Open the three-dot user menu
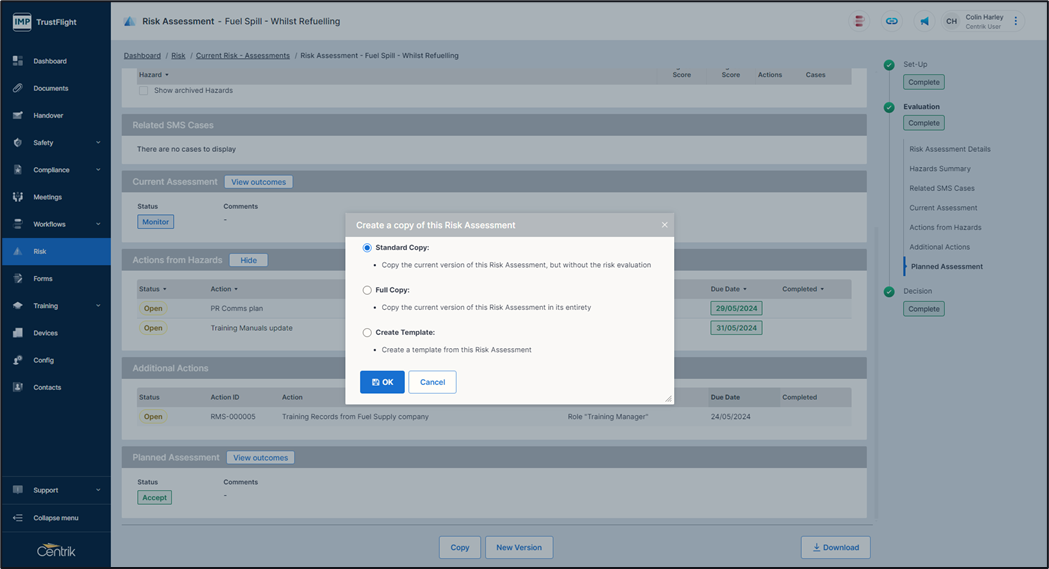The height and width of the screenshot is (569, 1049). click(1016, 21)
